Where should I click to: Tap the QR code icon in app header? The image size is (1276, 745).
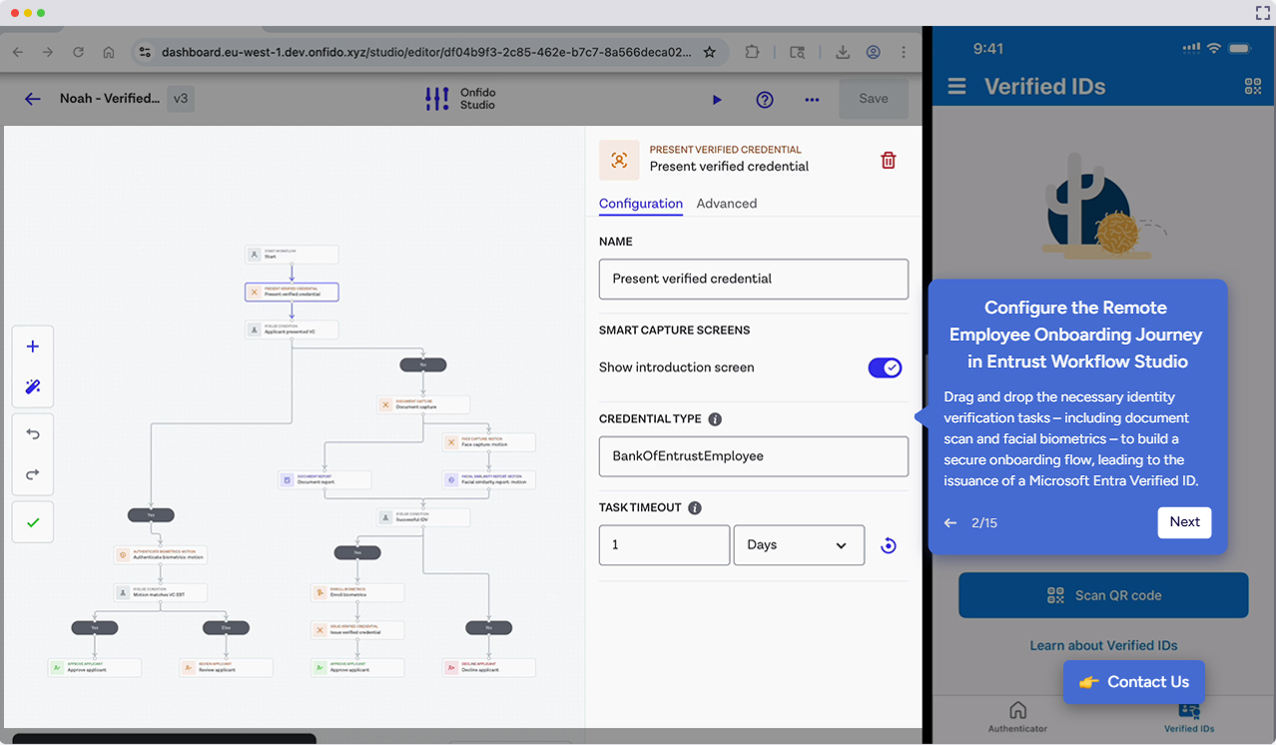click(1253, 86)
